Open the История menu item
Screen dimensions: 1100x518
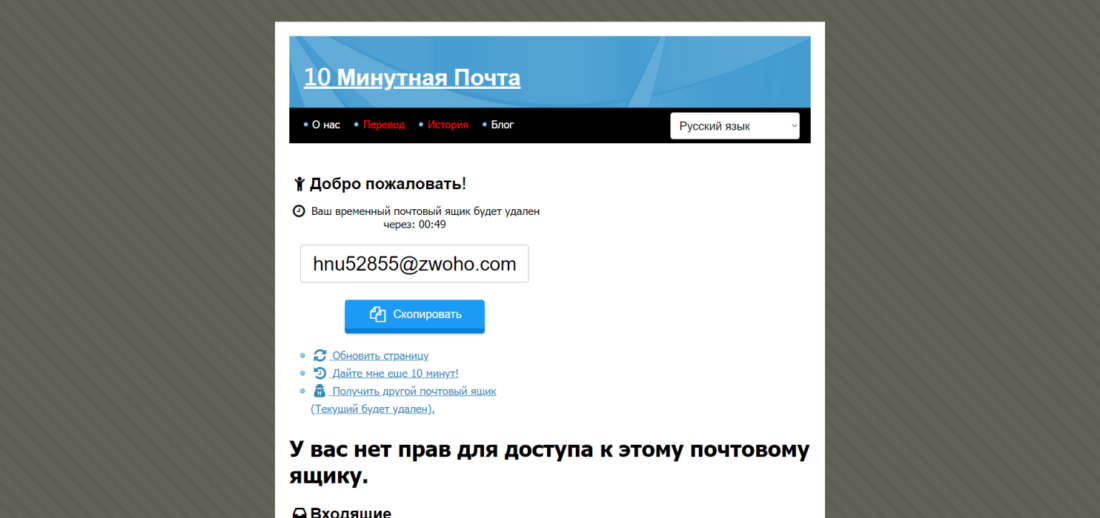[x=448, y=125]
